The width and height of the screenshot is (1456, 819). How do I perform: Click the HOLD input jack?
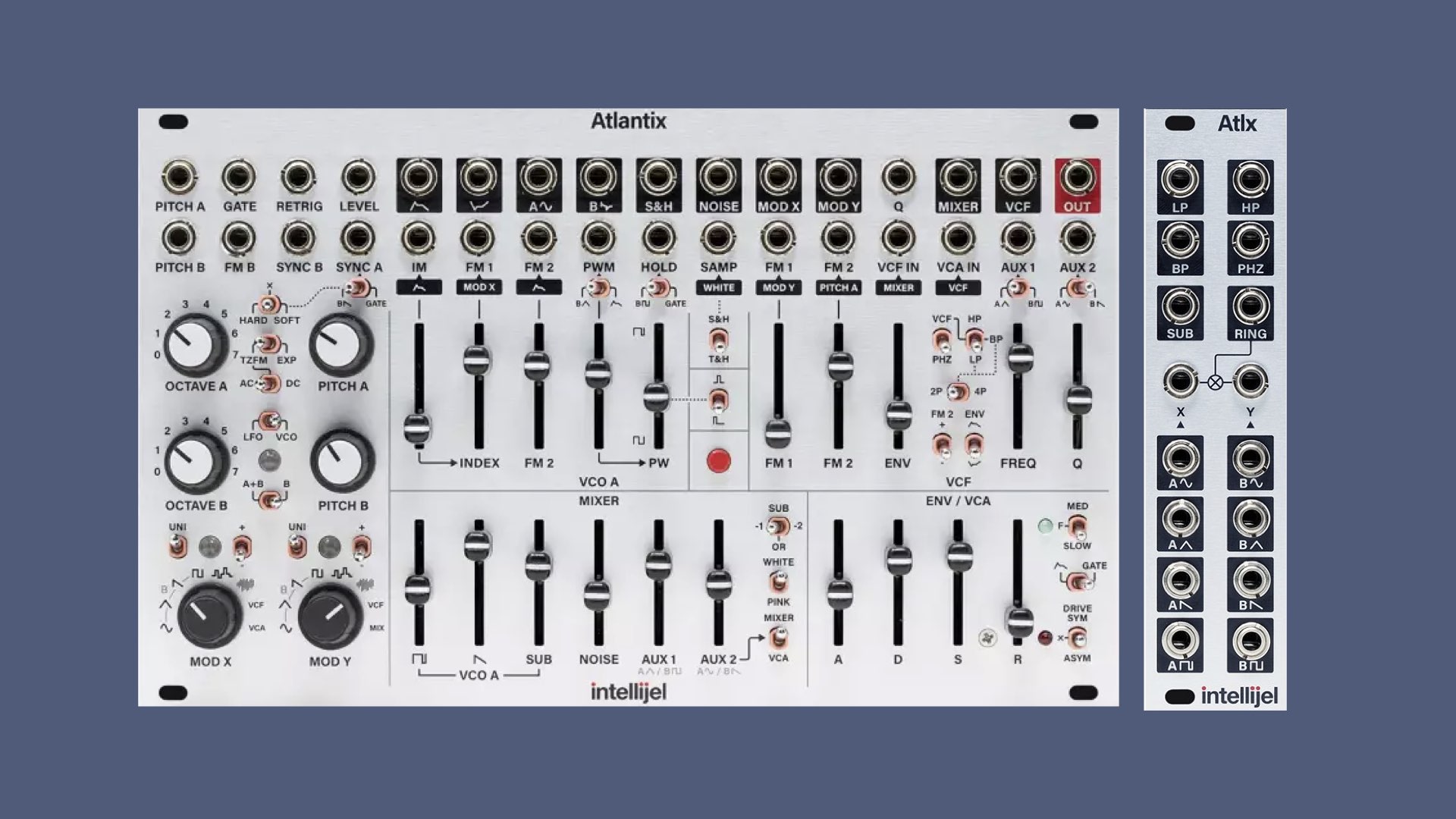(658, 239)
